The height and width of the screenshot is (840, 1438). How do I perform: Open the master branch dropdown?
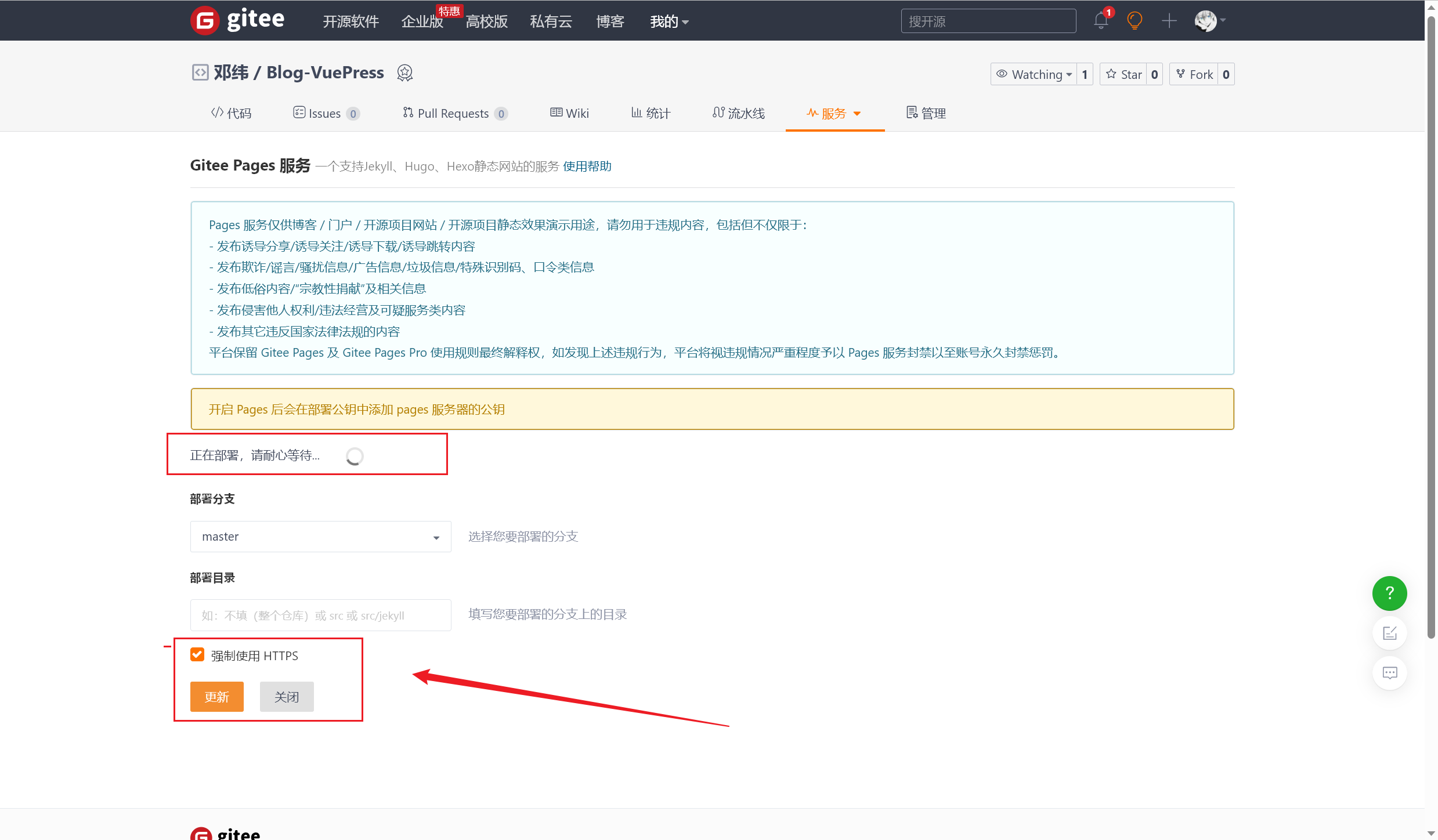pos(320,537)
